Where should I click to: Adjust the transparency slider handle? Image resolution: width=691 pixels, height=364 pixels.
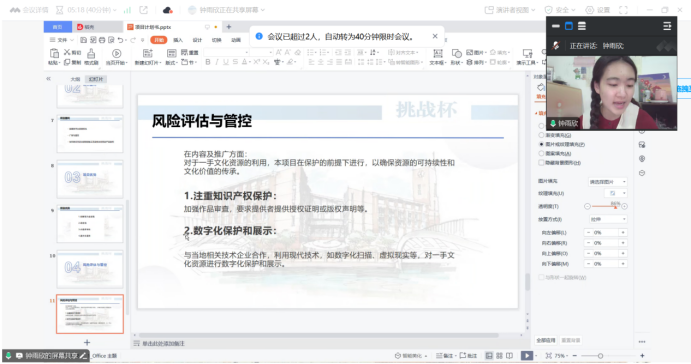click(615, 206)
